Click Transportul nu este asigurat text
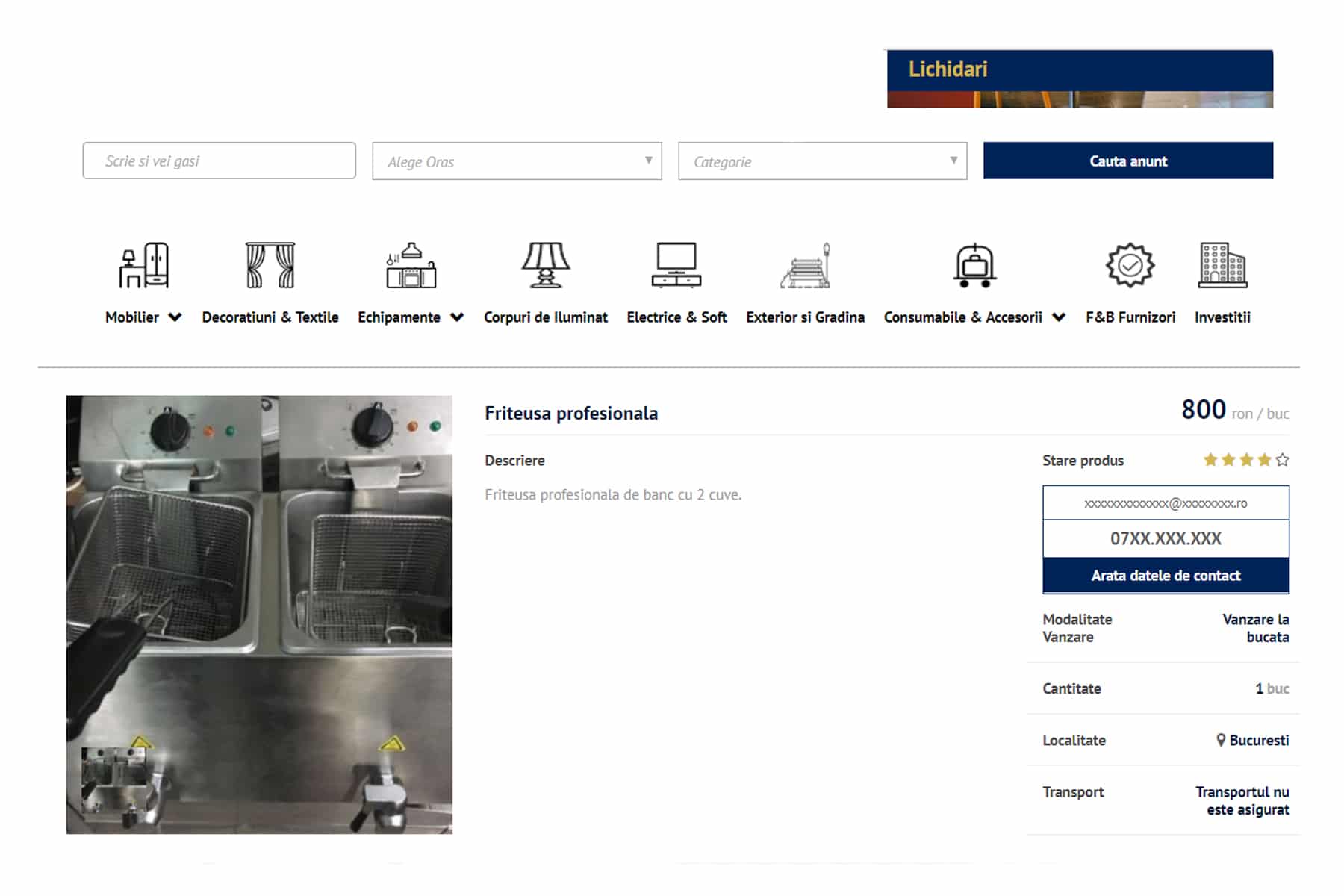 pyautogui.click(x=1242, y=800)
